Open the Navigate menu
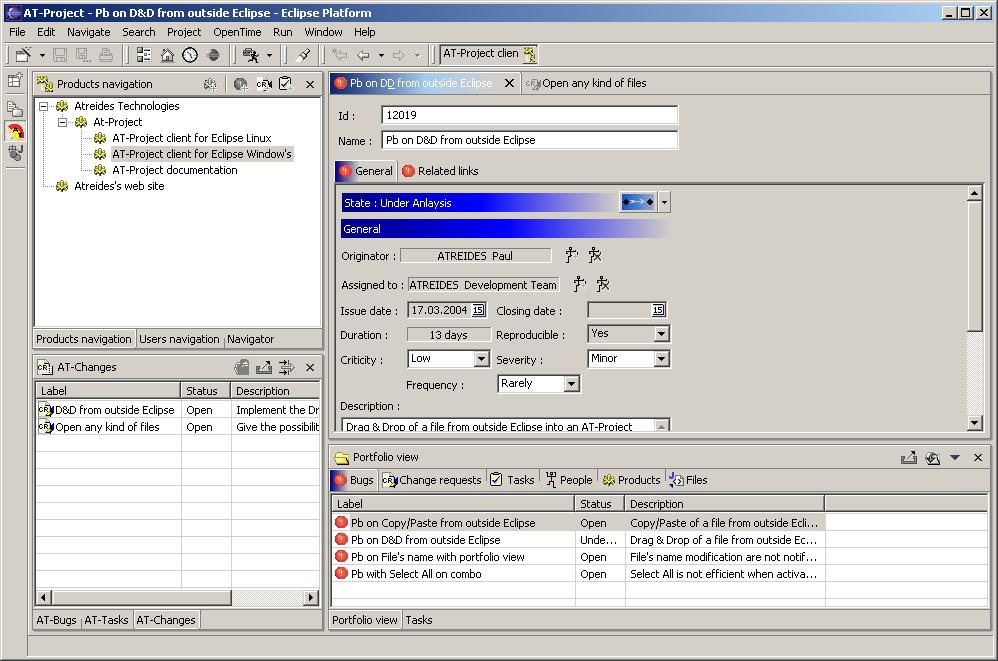 [x=88, y=32]
